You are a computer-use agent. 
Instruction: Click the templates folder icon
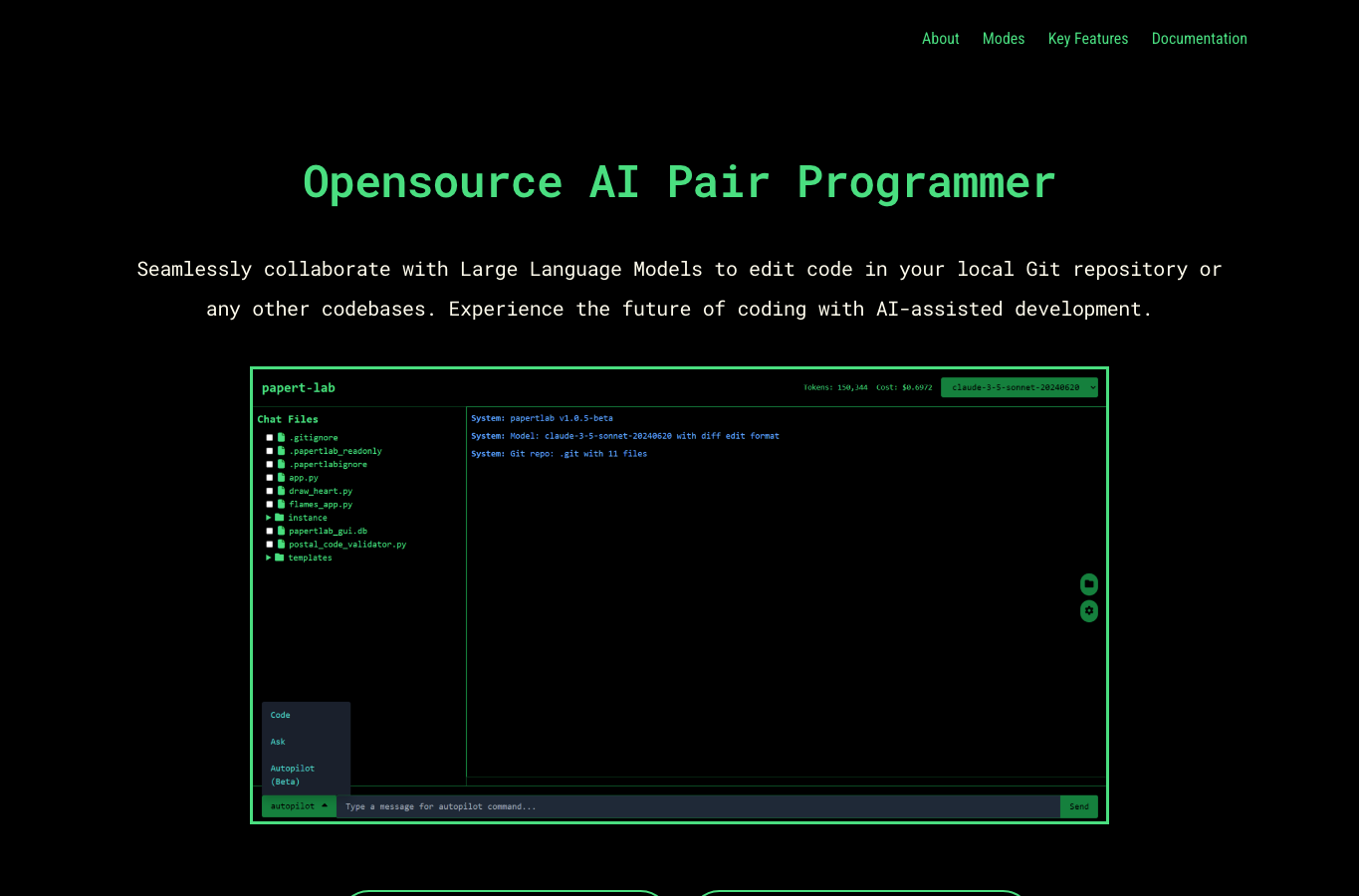pyautogui.click(x=280, y=558)
